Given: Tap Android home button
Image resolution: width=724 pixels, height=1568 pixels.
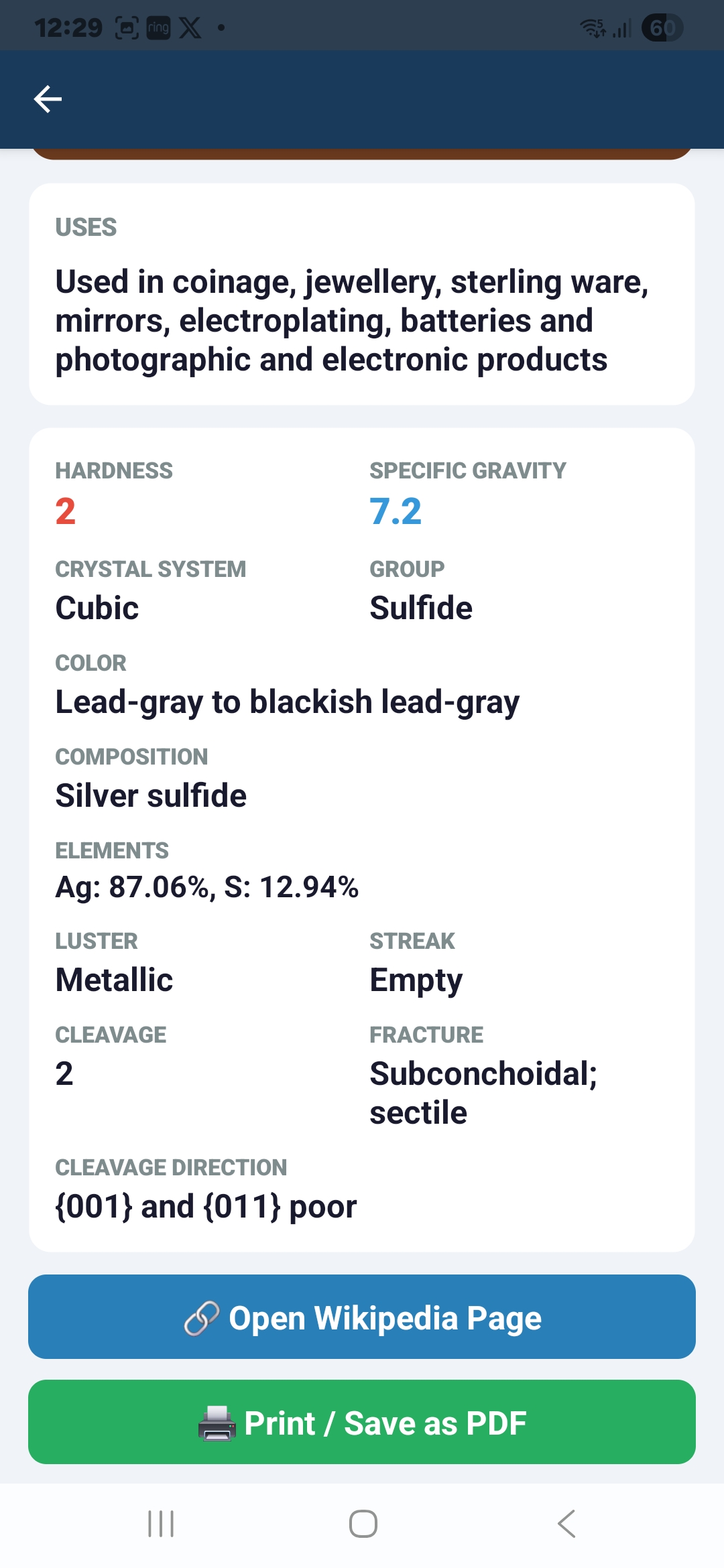Looking at the screenshot, I should click(x=363, y=1524).
